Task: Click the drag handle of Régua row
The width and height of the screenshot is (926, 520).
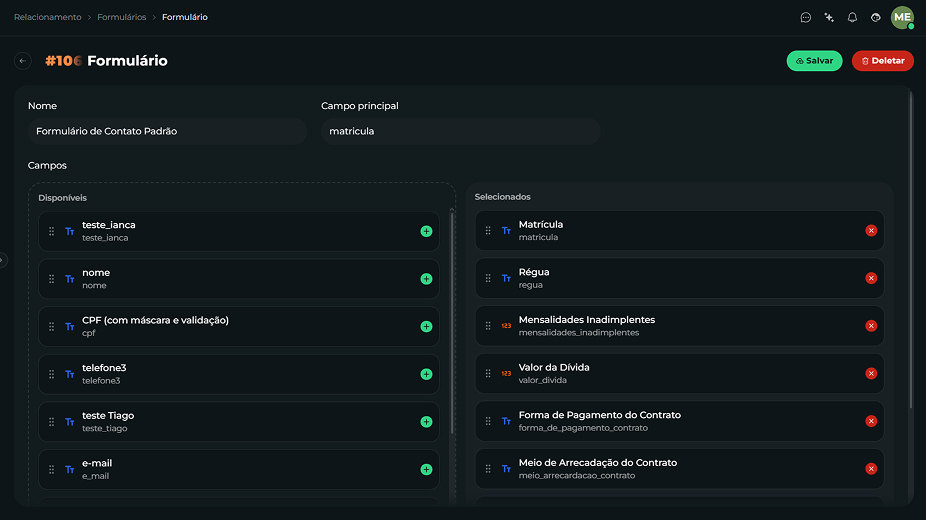Action: click(488, 278)
